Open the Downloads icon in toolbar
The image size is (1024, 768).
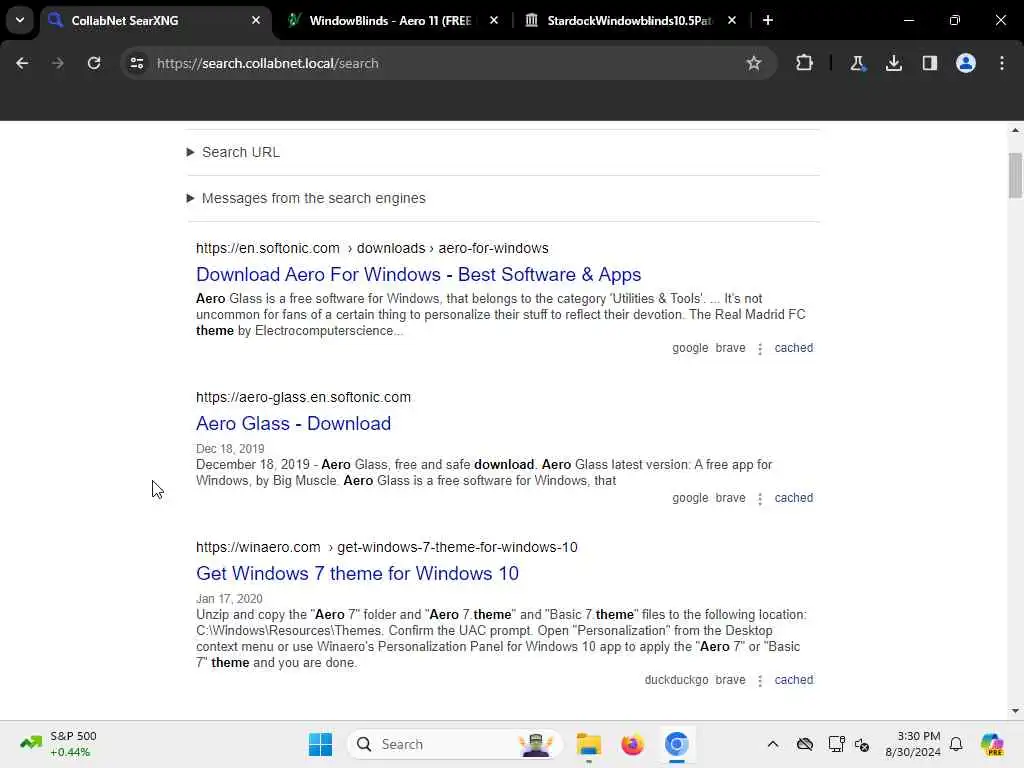[x=893, y=63]
